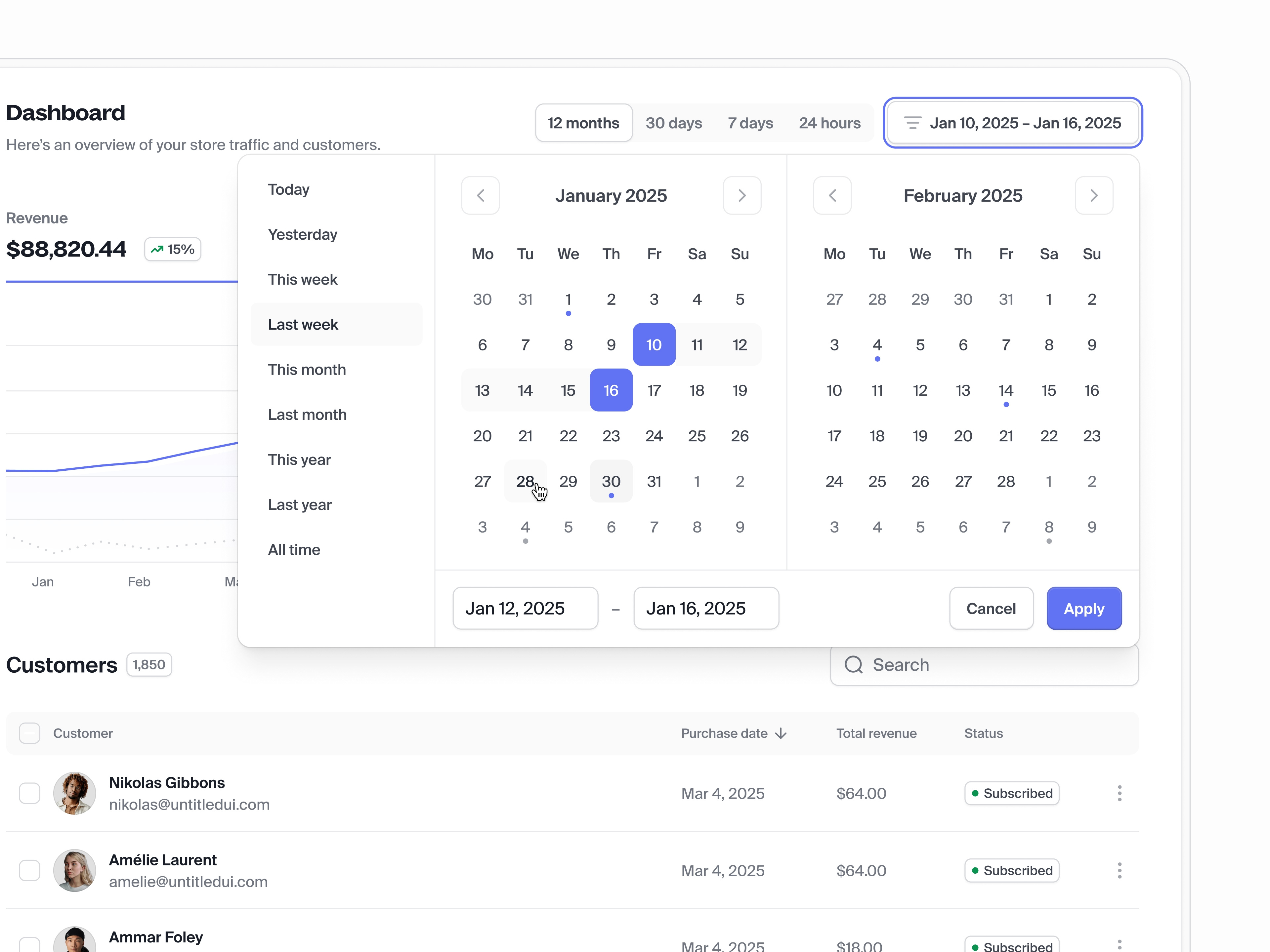Click amelie@untitledui.com email text
The height and width of the screenshot is (952, 1270).
click(188, 881)
